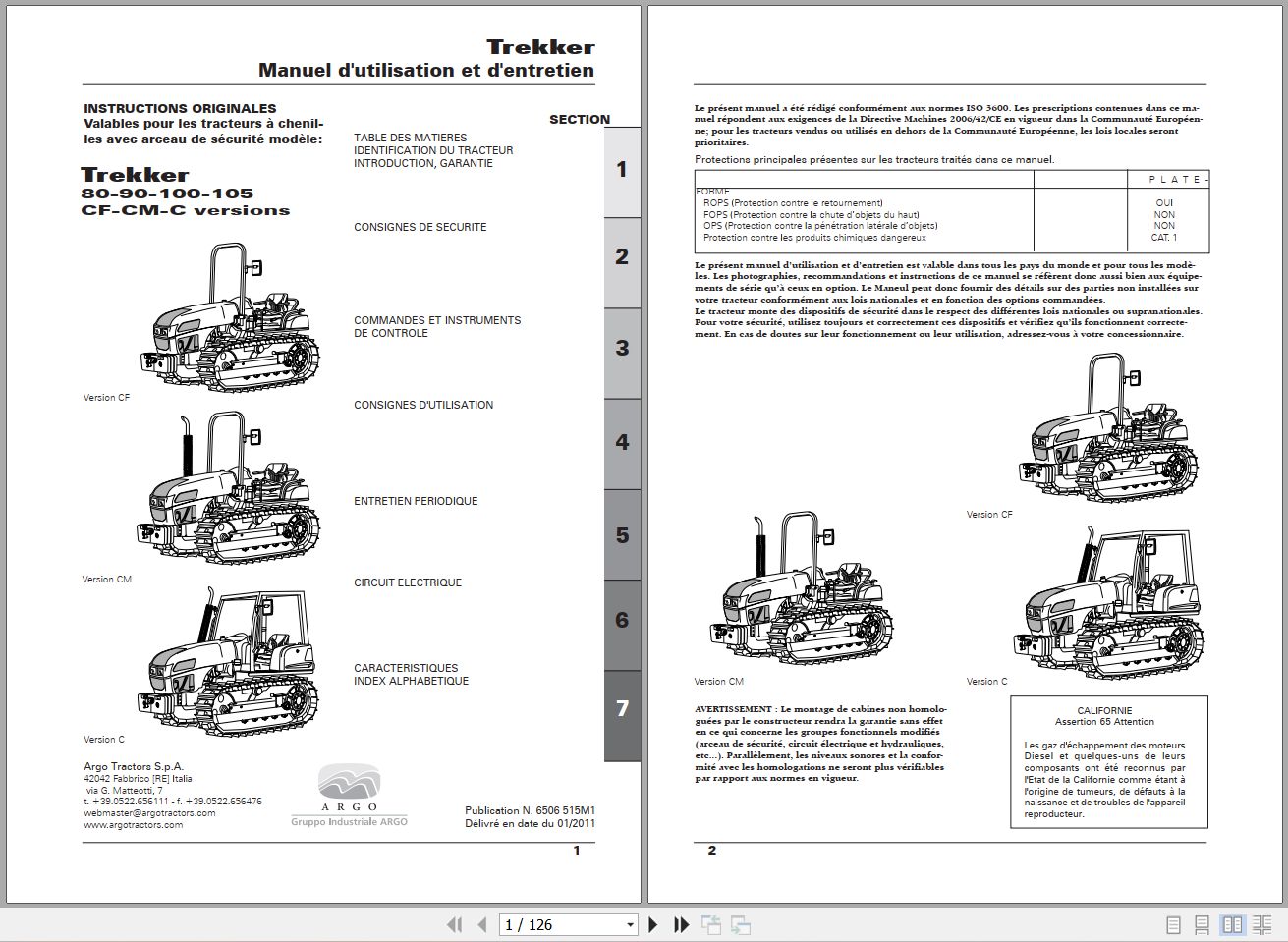Switch to single page layout
The image size is (1288, 942).
(1172, 924)
